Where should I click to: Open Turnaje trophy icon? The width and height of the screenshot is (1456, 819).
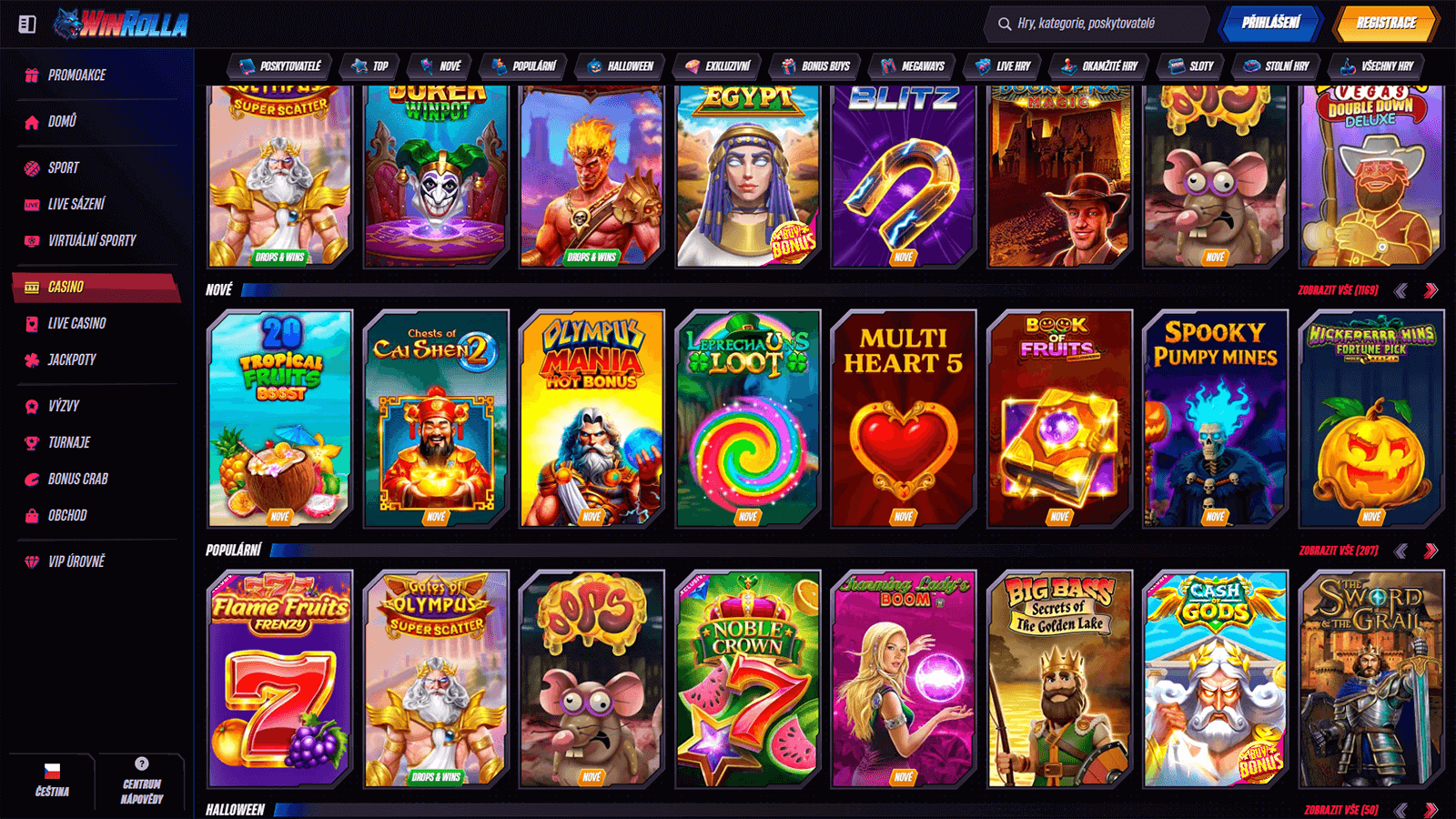(x=32, y=443)
